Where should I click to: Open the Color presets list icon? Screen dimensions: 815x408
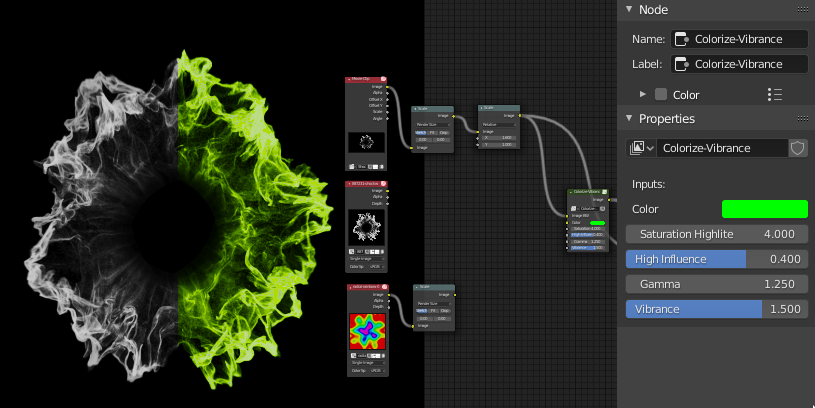(774, 94)
